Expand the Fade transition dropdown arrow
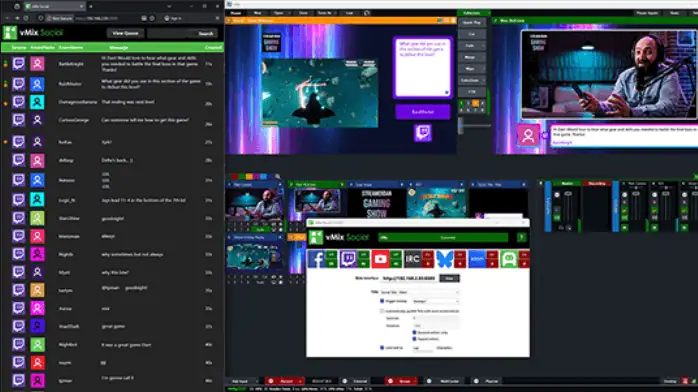Image resolution: width=698 pixels, height=392 pixels. point(483,46)
